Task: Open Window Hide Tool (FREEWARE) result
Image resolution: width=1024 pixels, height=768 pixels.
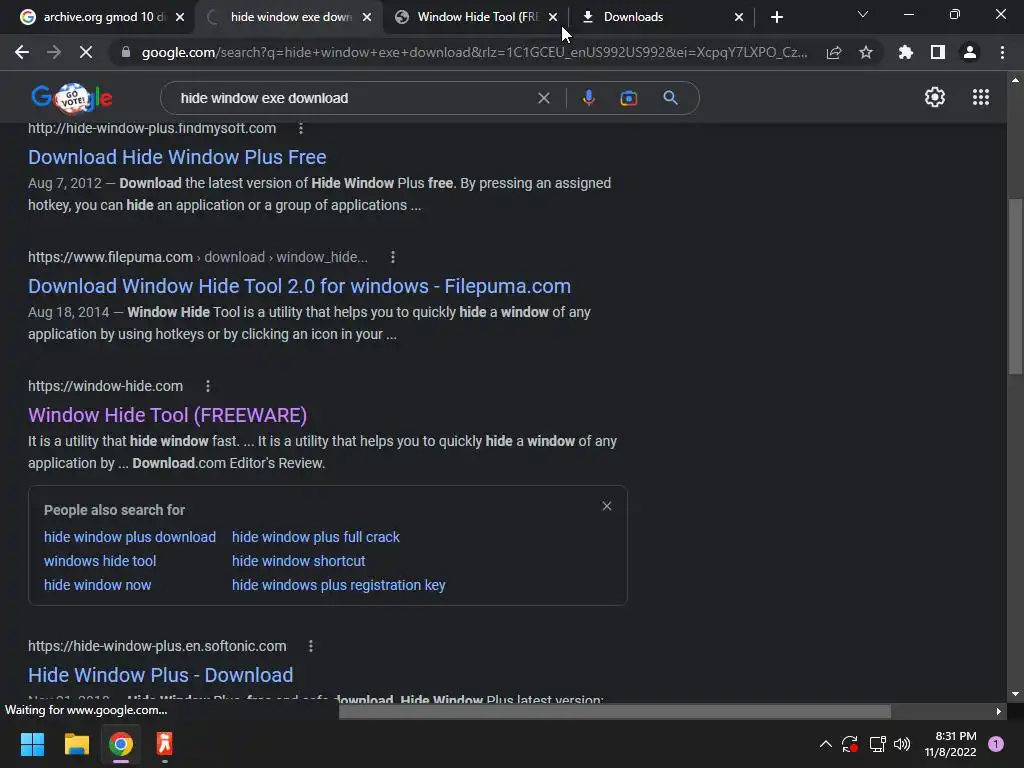Action: point(167,415)
